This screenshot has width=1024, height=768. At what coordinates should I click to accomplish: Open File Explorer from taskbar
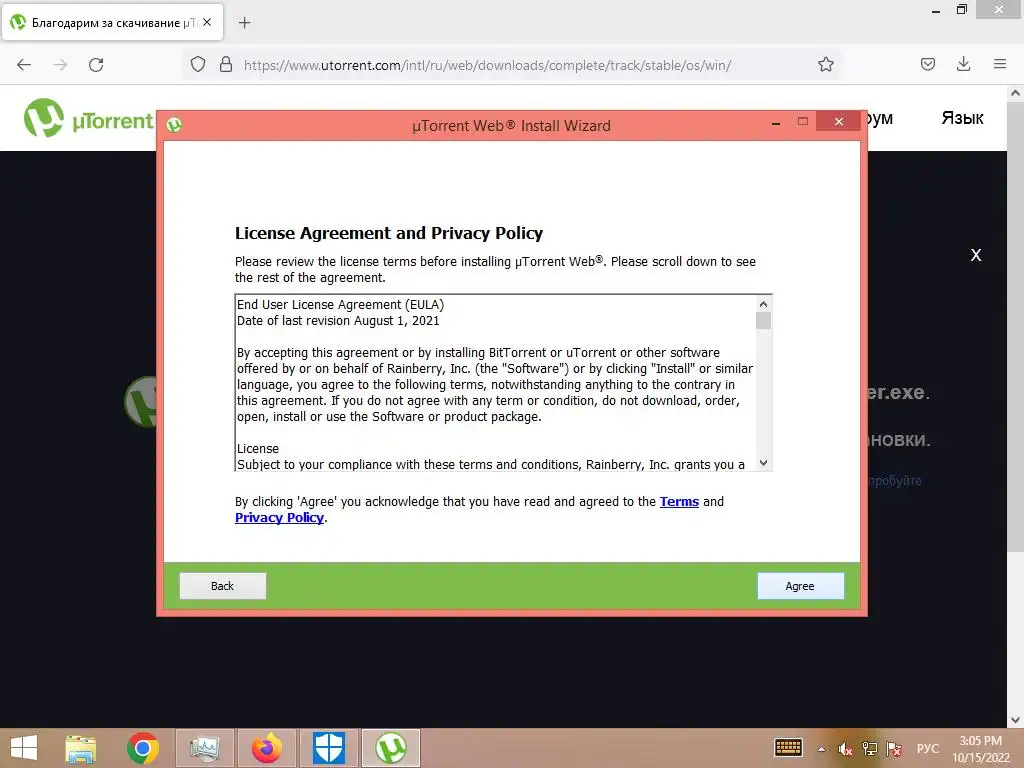[81, 748]
